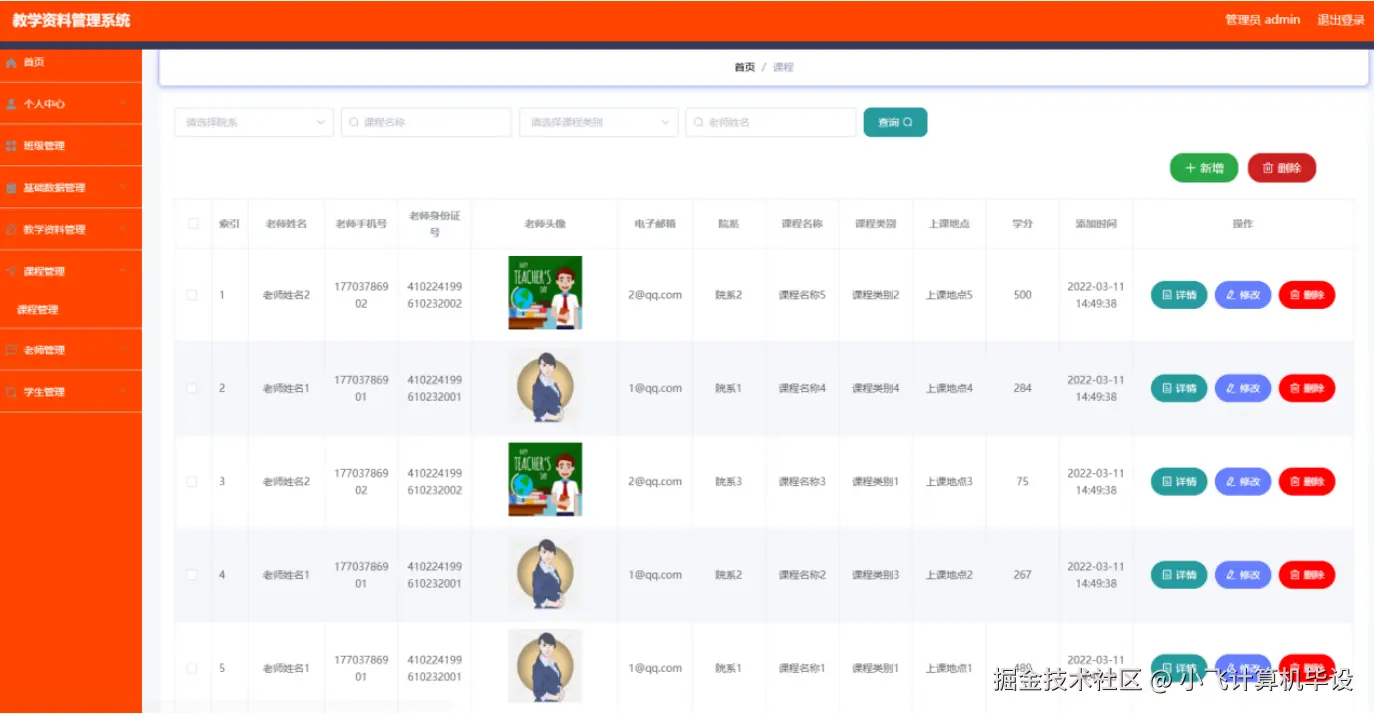The image size is (1374, 714).
Task: Click the home icon beside 首页 in sidebar
Action: point(11,62)
